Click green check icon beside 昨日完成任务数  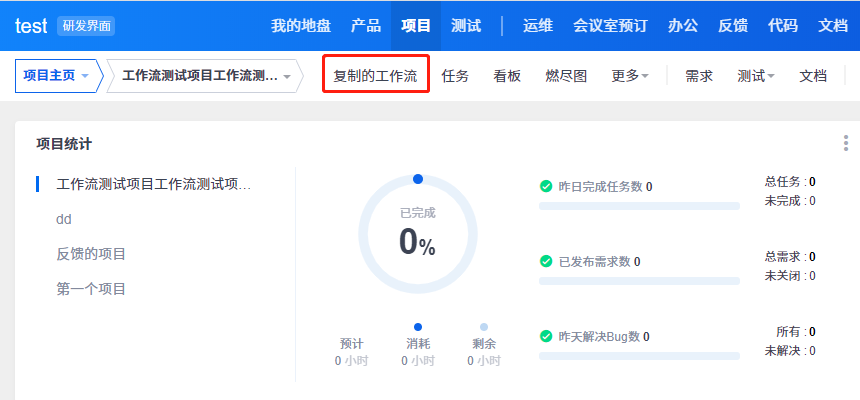coord(546,186)
